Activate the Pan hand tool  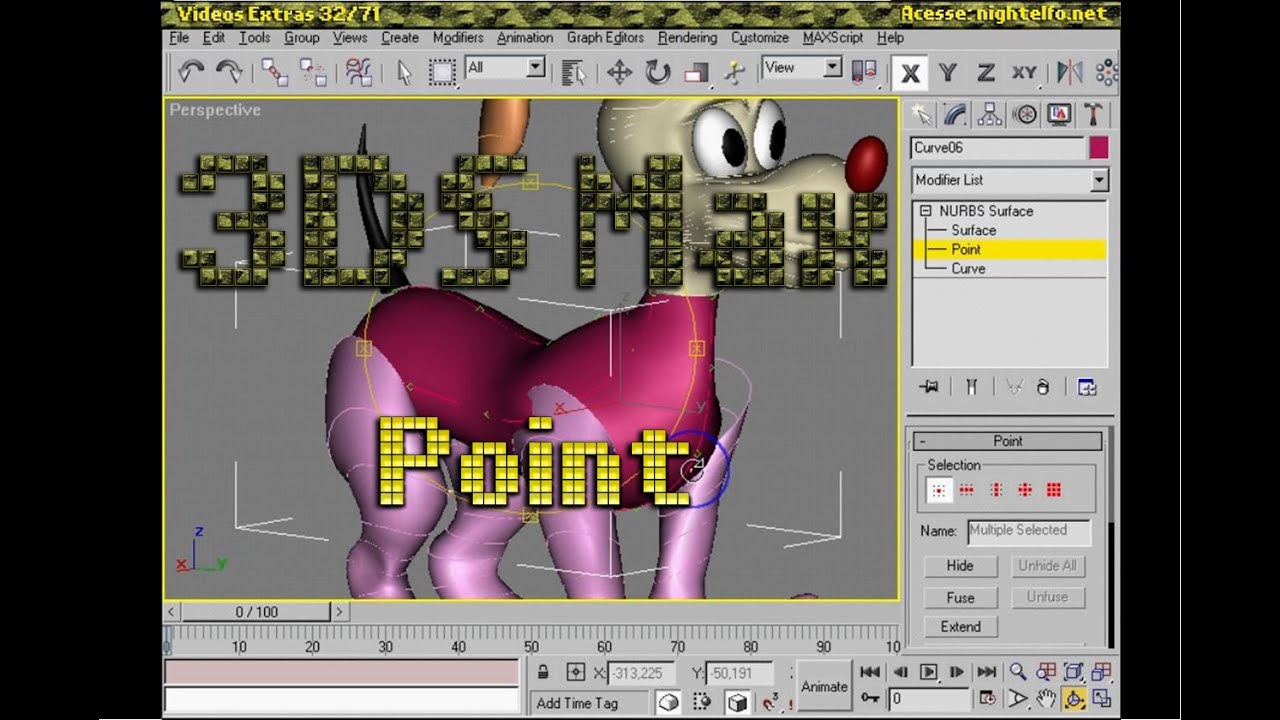[x=1046, y=699]
